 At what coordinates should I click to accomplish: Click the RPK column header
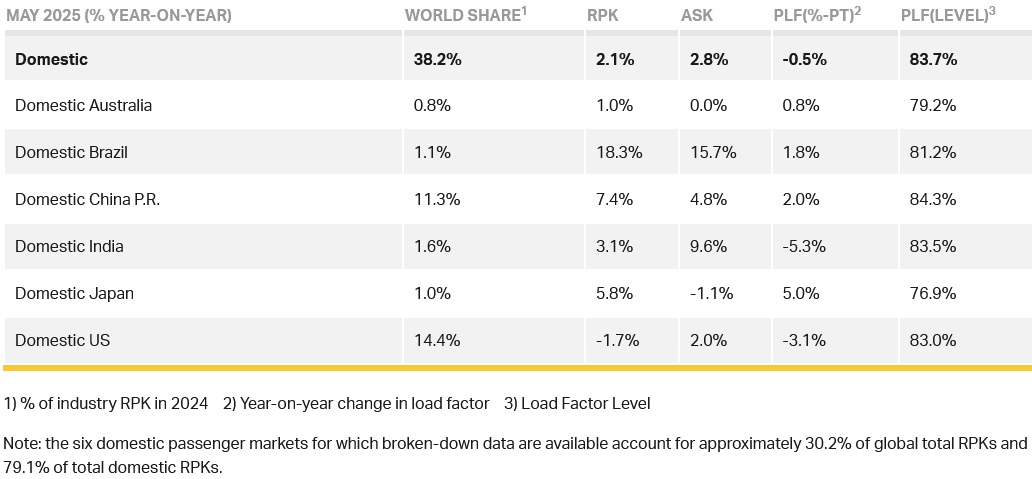(602, 15)
